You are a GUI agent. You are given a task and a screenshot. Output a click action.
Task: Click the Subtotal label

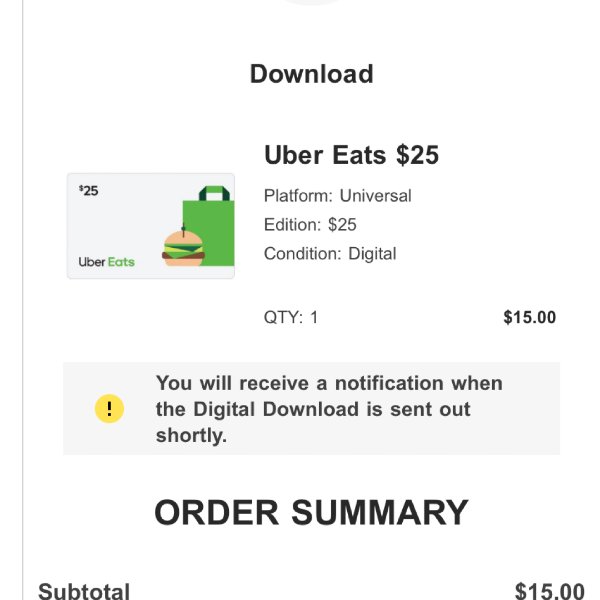click(x=84, y=591)
